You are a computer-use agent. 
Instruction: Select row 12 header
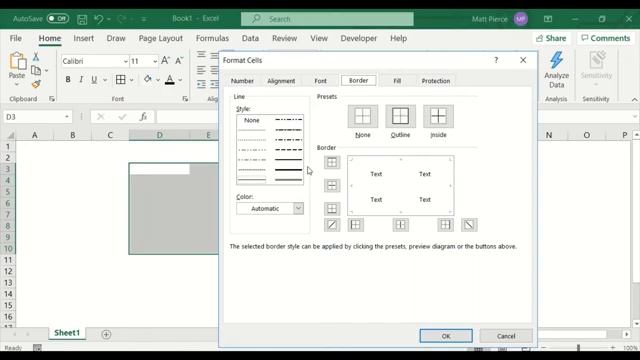click(x=8, y=271)
